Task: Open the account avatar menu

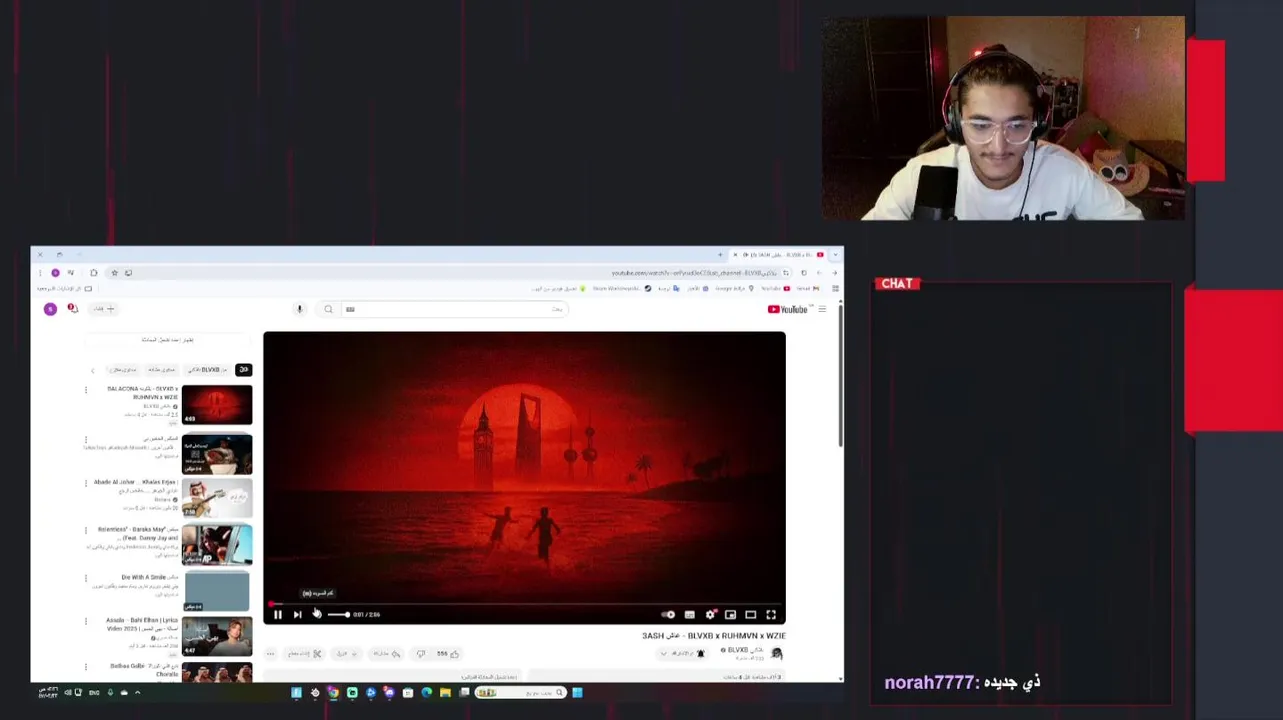Action: pyautogui.click(x=50, y=309)
